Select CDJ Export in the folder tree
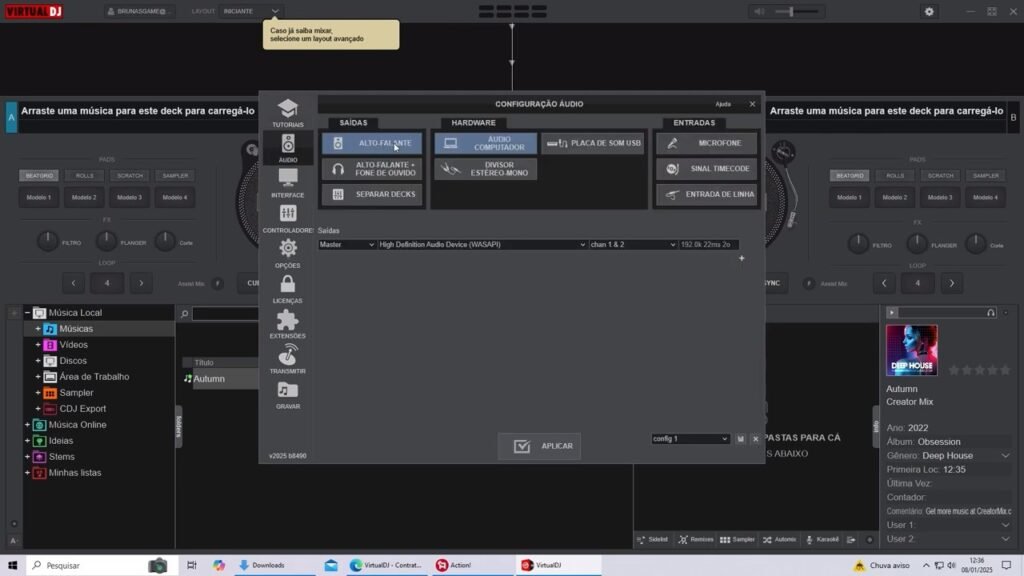 (x=82, y=409)
